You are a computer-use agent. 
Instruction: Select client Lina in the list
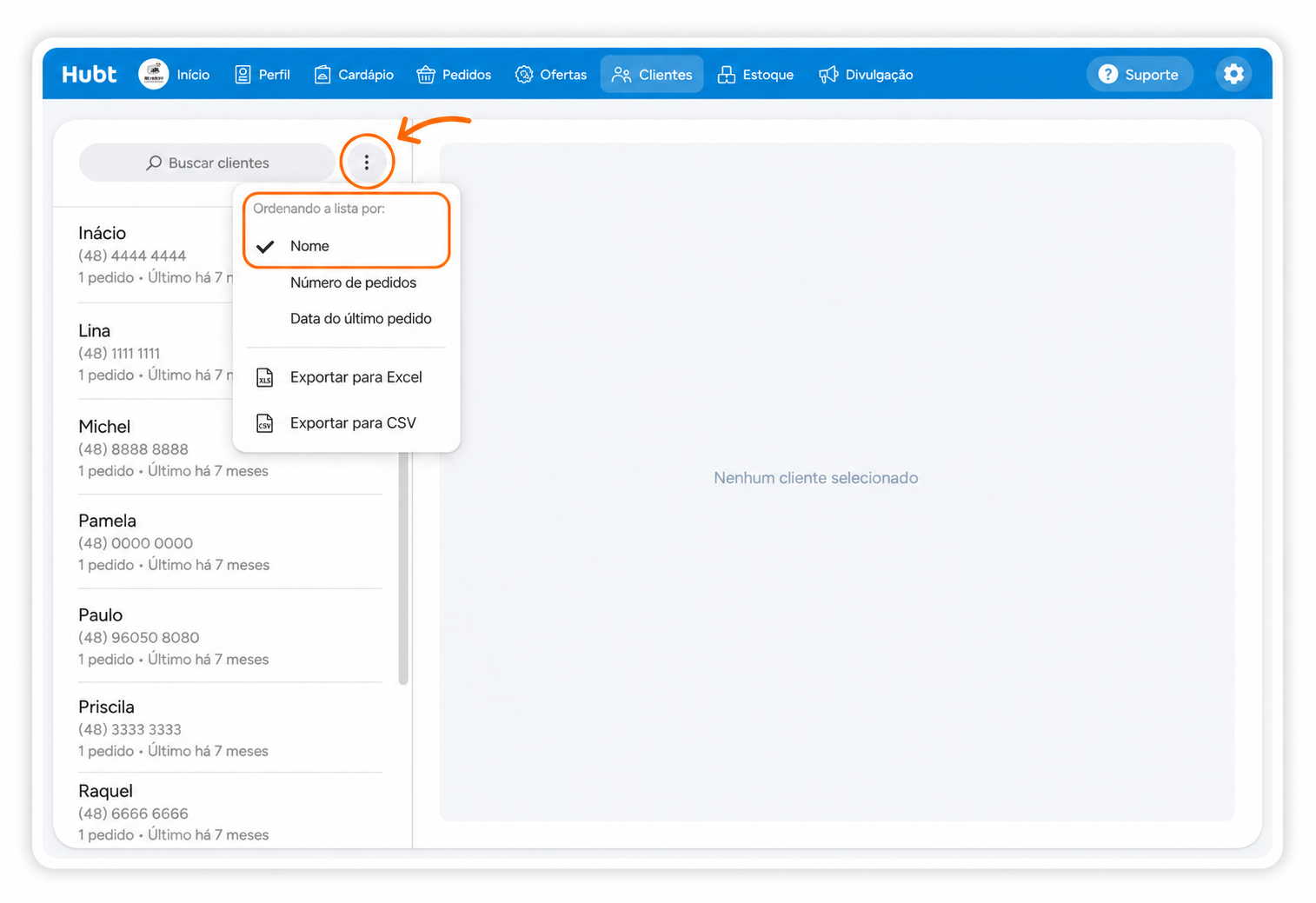tap(155, 352)
